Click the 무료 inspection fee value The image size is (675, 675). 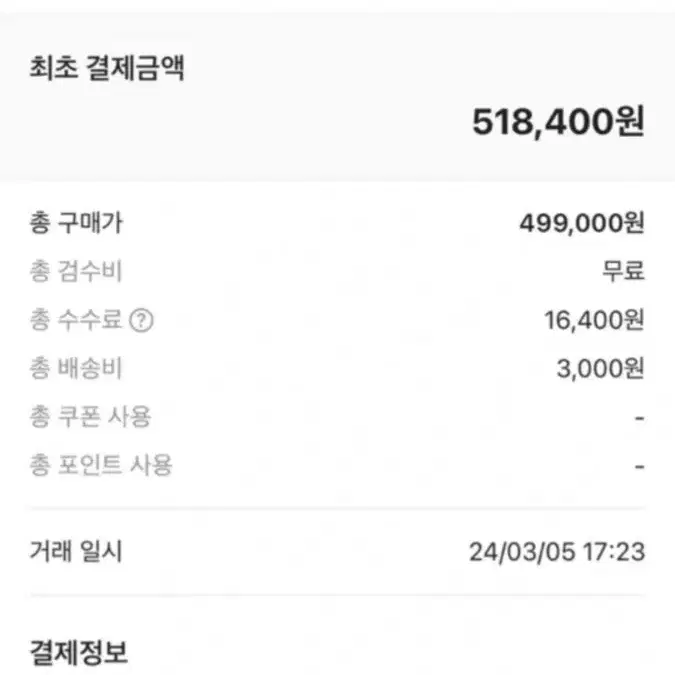(x=623, y=271)
